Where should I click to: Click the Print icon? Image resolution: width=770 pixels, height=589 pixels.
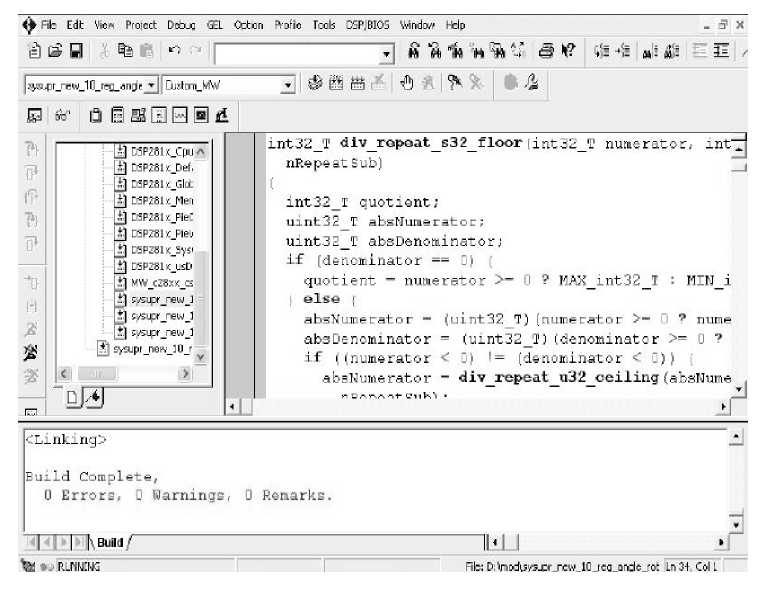click(x=546, y=51)
